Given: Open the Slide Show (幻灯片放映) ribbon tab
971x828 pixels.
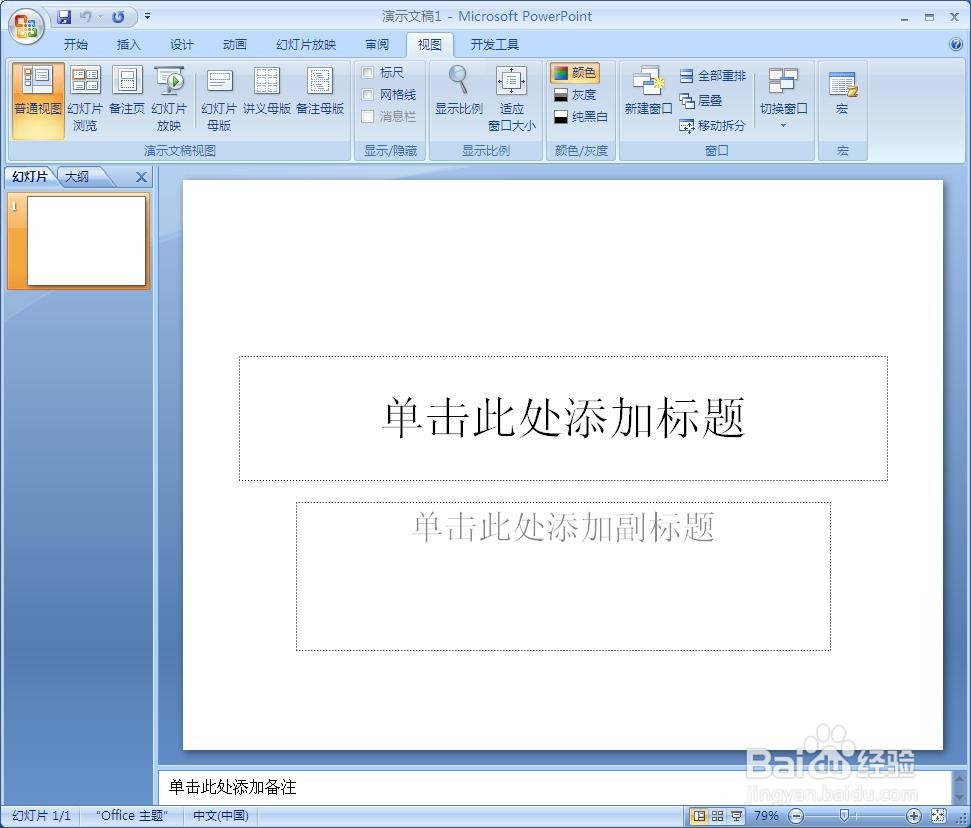Looking at the screenshot, I should tap(306, 45).
